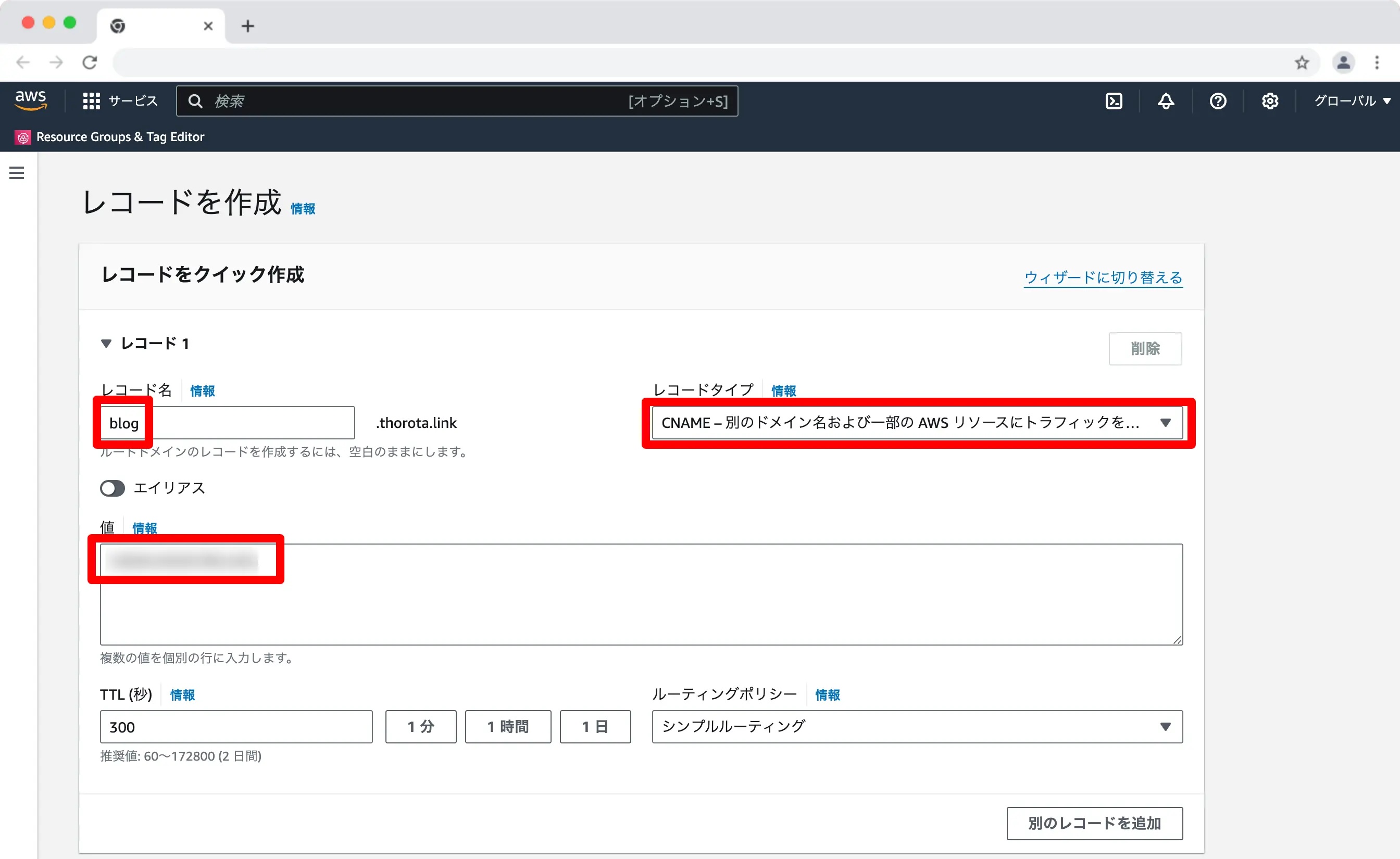
Task: Open the Services grid menu icon
Action: (91, 101)
